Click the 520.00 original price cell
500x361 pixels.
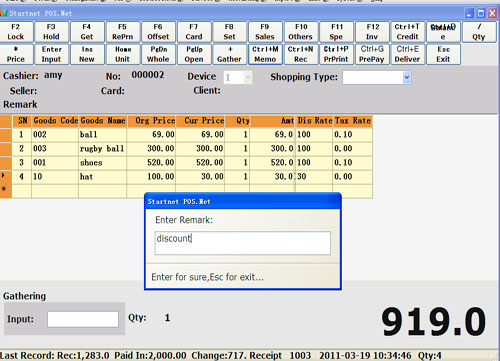[151, 163]
